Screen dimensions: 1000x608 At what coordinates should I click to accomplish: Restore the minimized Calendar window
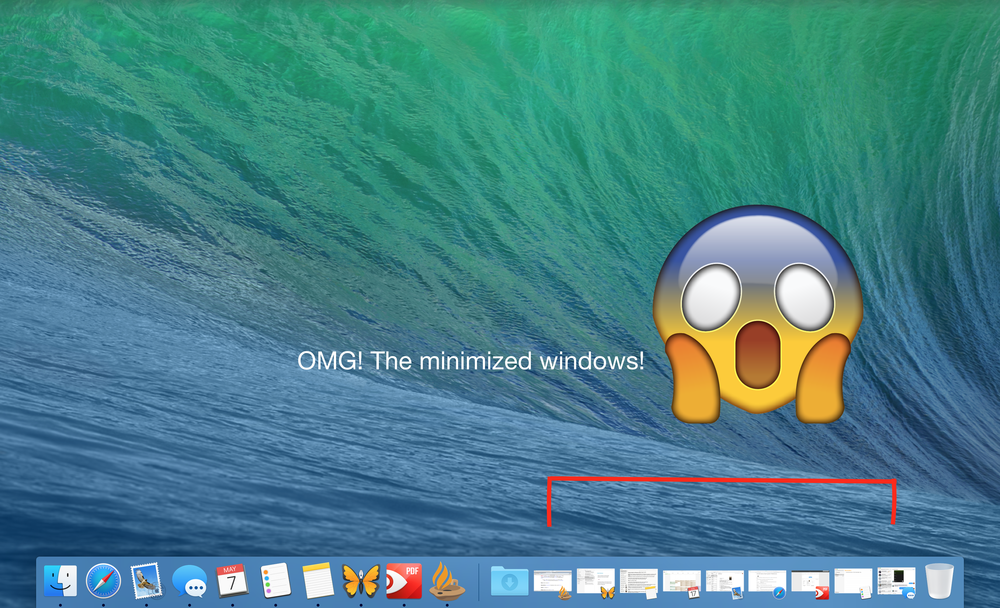click(x=681, y=582)
